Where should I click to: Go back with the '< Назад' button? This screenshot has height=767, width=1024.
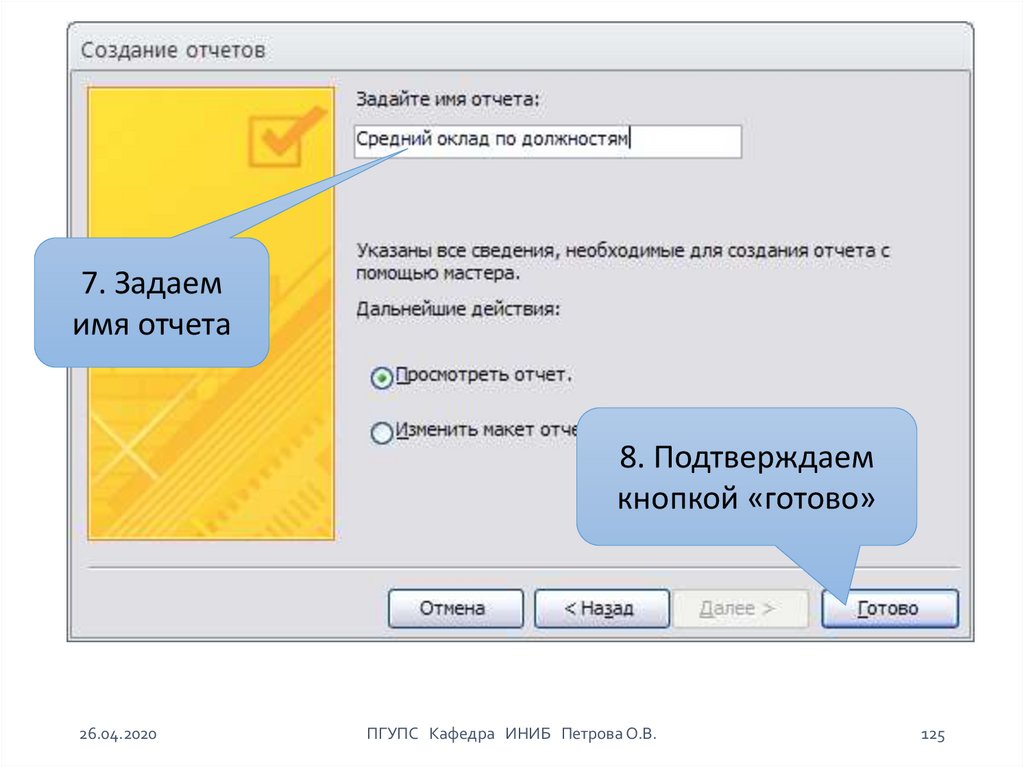click(x=601, y=608)
